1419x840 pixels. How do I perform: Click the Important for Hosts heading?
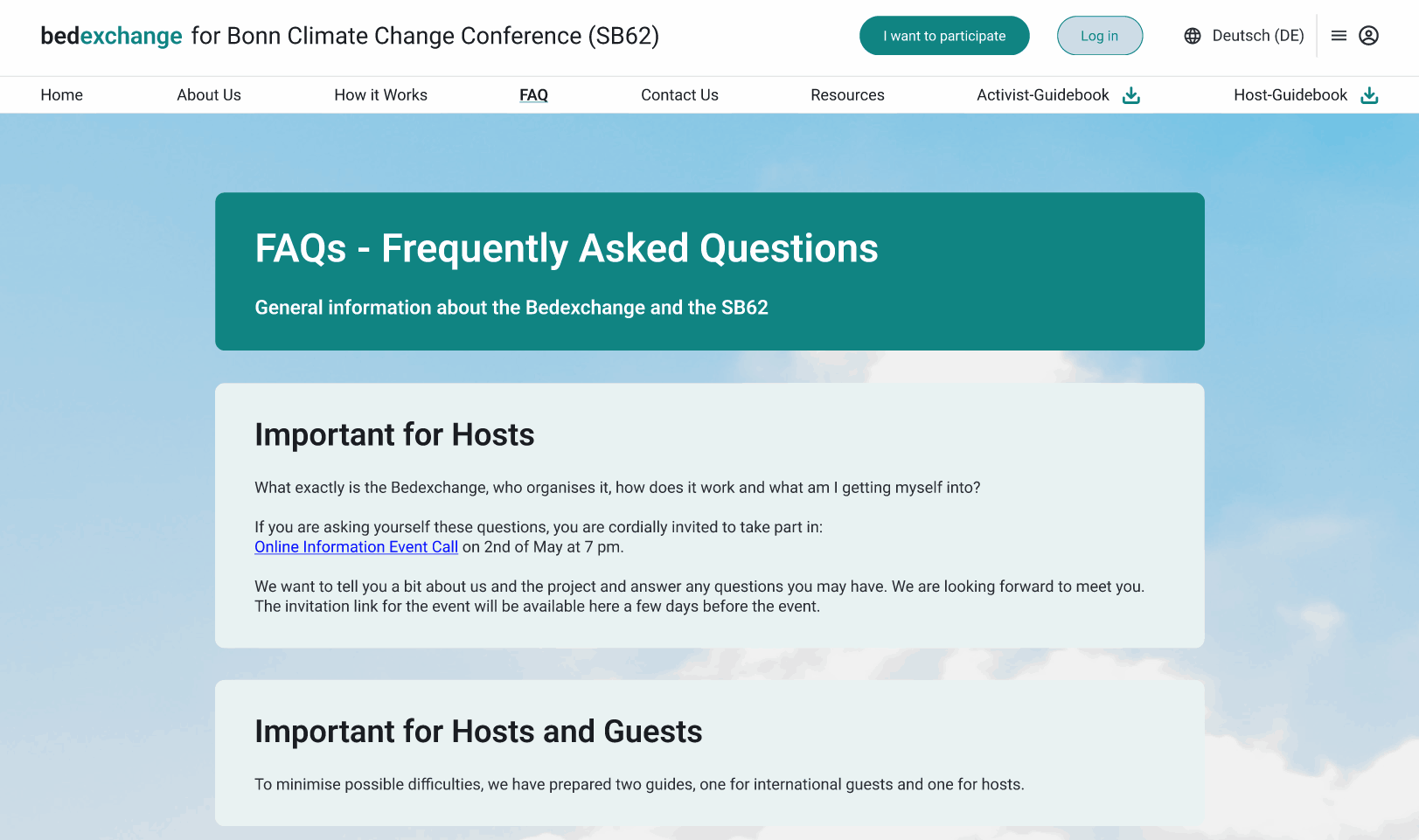(394, 434)
